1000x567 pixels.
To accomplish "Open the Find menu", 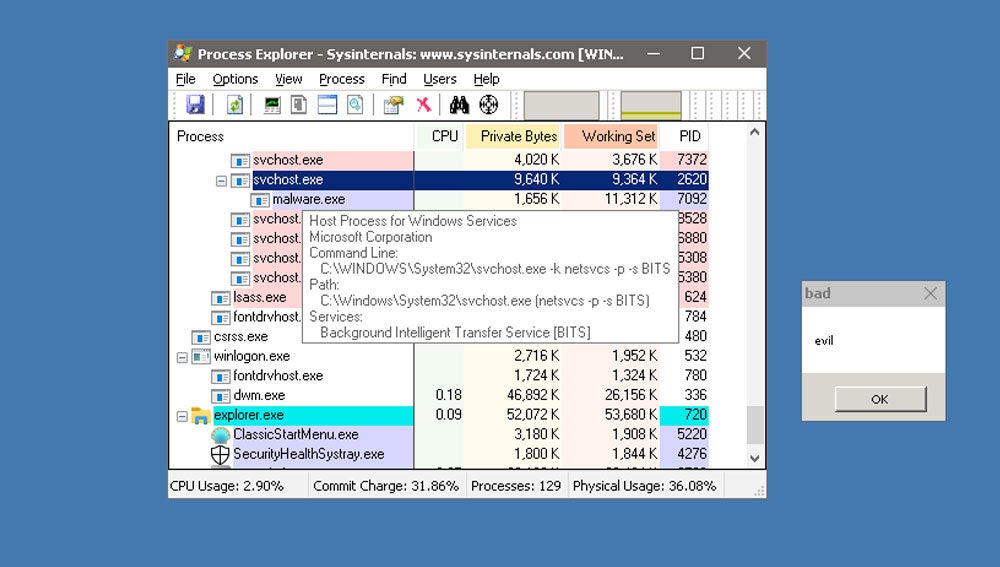I will click(393, 79).
